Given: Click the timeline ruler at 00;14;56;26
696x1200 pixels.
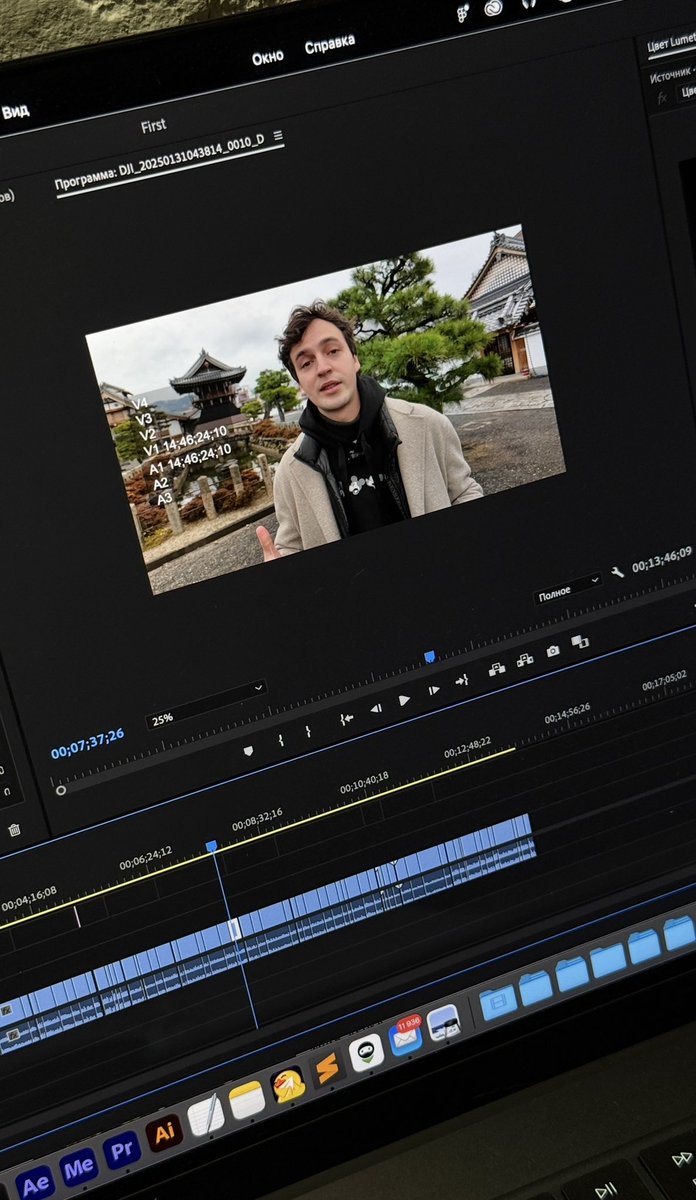Looking at the screenshot, I should (x=567, y=713).
